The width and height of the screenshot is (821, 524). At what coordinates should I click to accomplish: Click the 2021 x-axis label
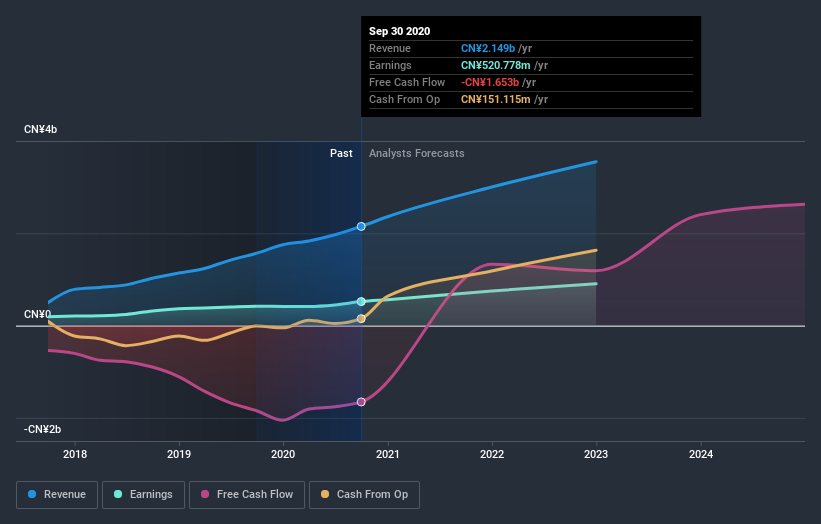click(387, 454)
